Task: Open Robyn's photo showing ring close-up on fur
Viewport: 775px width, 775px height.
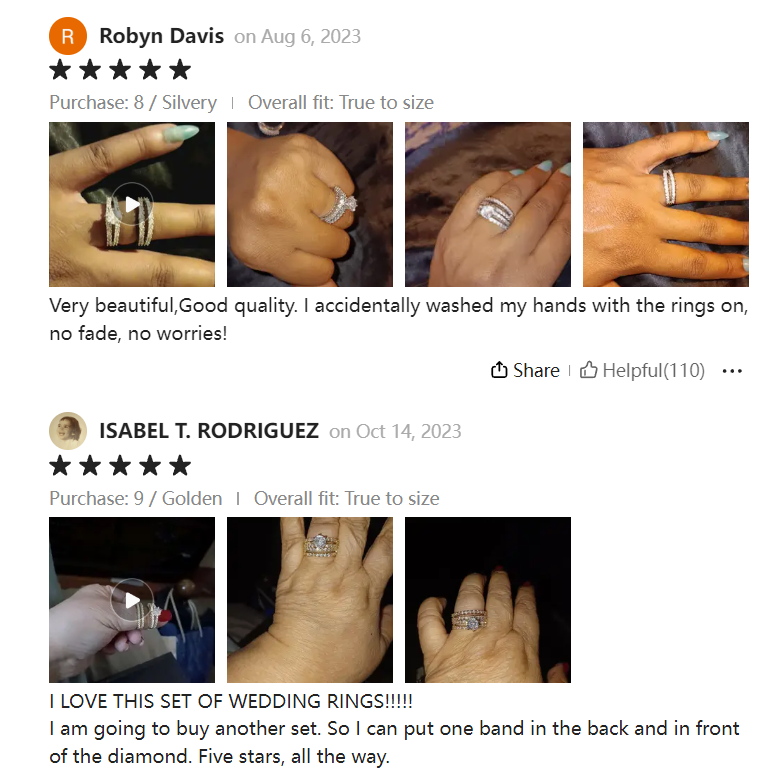Action: [488, 204]
